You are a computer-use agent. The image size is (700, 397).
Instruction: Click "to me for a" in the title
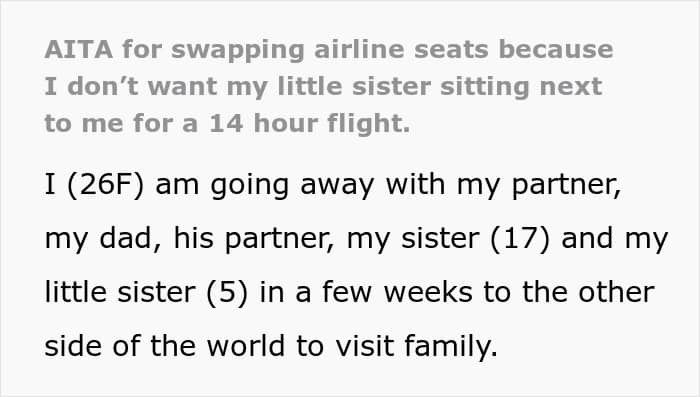point(121,124)
